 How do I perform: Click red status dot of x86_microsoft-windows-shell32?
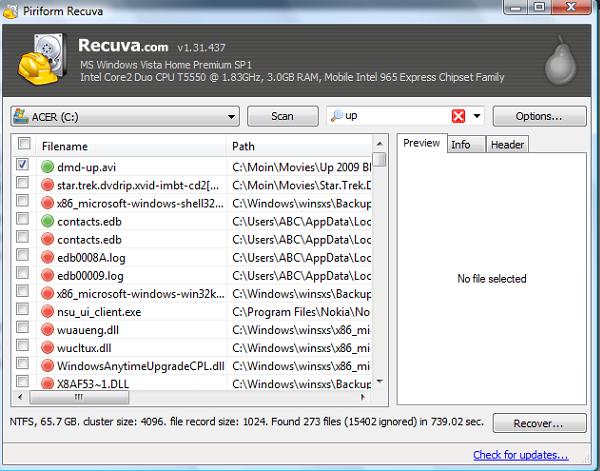(x=47, y=203)
